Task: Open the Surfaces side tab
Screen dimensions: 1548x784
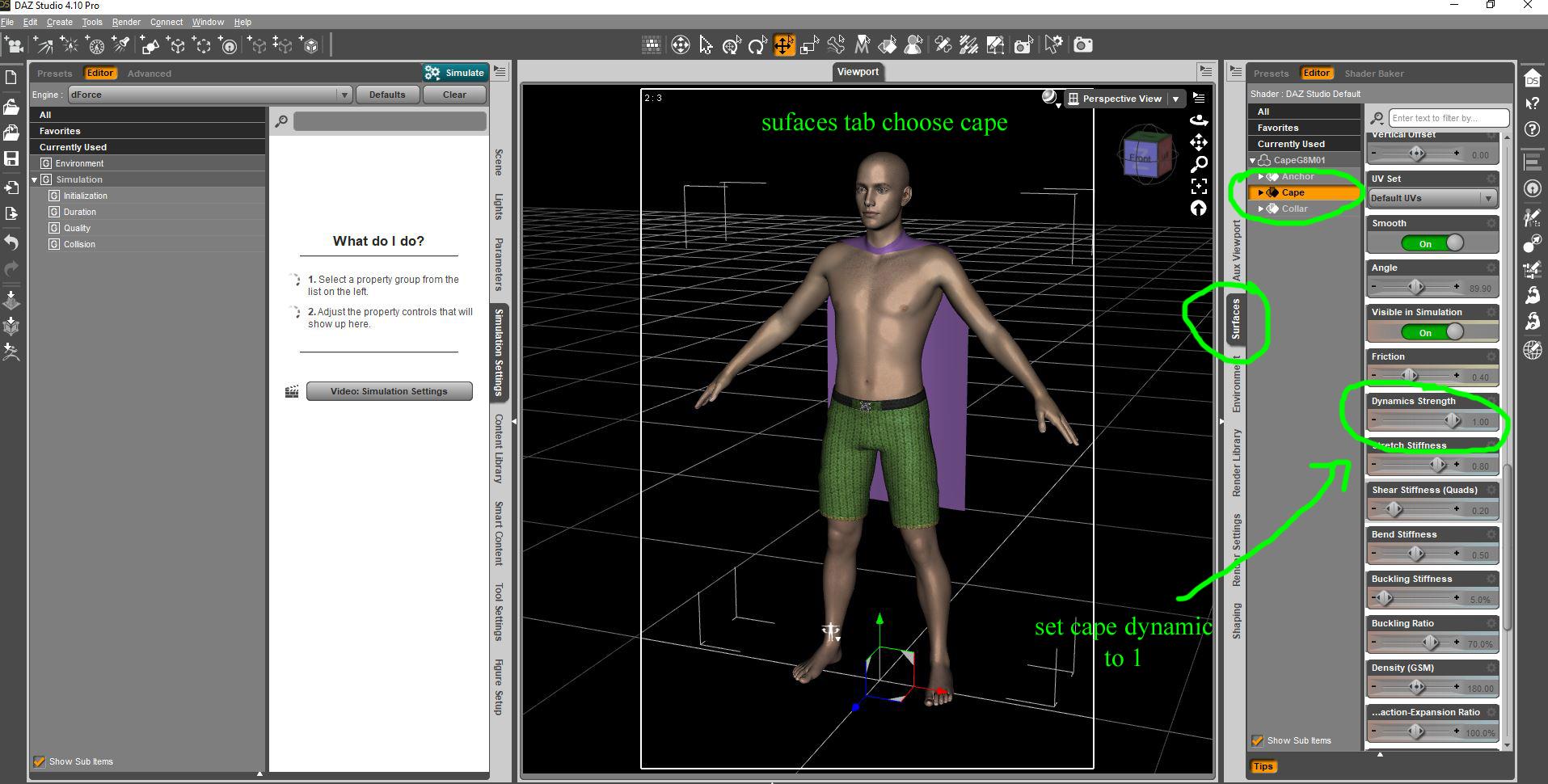Action: (1236, 318)
